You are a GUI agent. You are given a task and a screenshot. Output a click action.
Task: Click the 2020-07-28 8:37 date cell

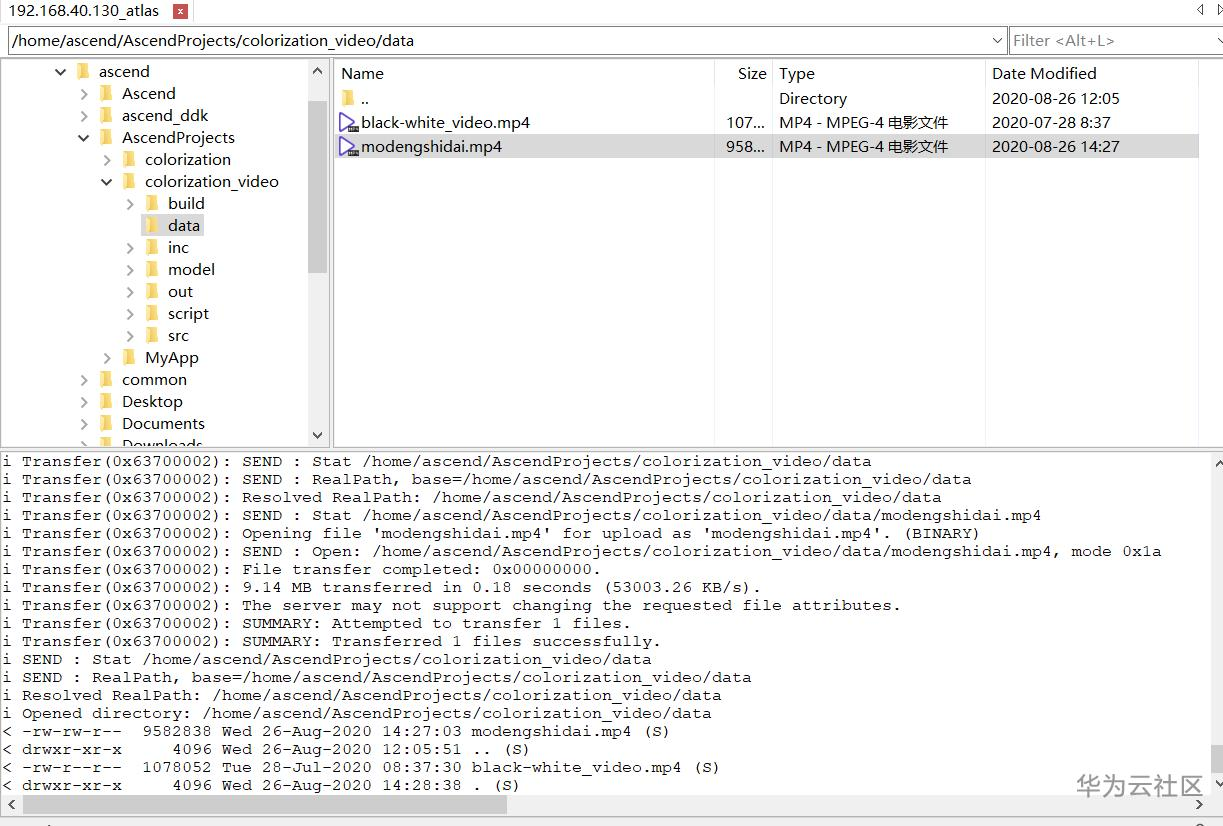point(1051,122)
